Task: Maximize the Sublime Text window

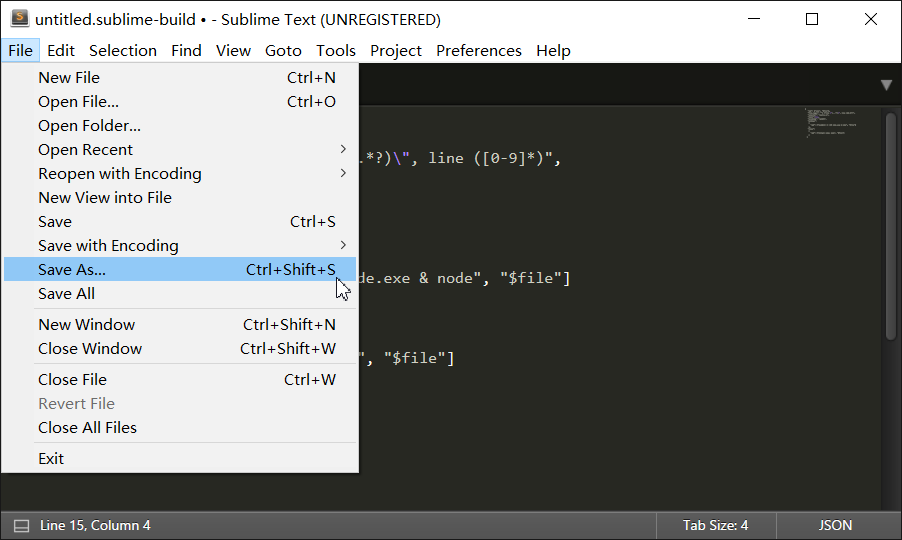Action: pyautogui.click(x=812, y=19)
